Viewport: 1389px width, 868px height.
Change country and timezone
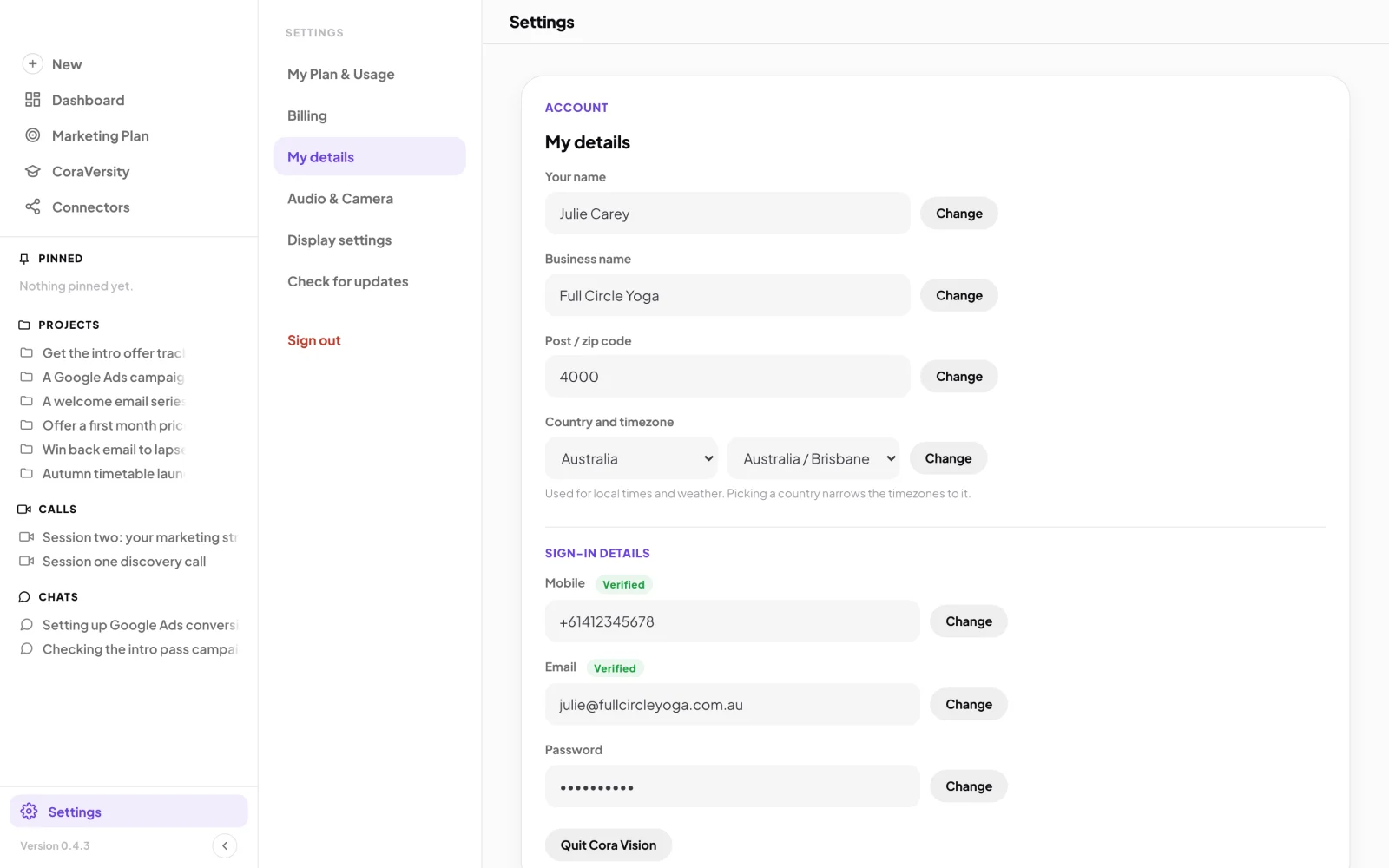point(948,458)
